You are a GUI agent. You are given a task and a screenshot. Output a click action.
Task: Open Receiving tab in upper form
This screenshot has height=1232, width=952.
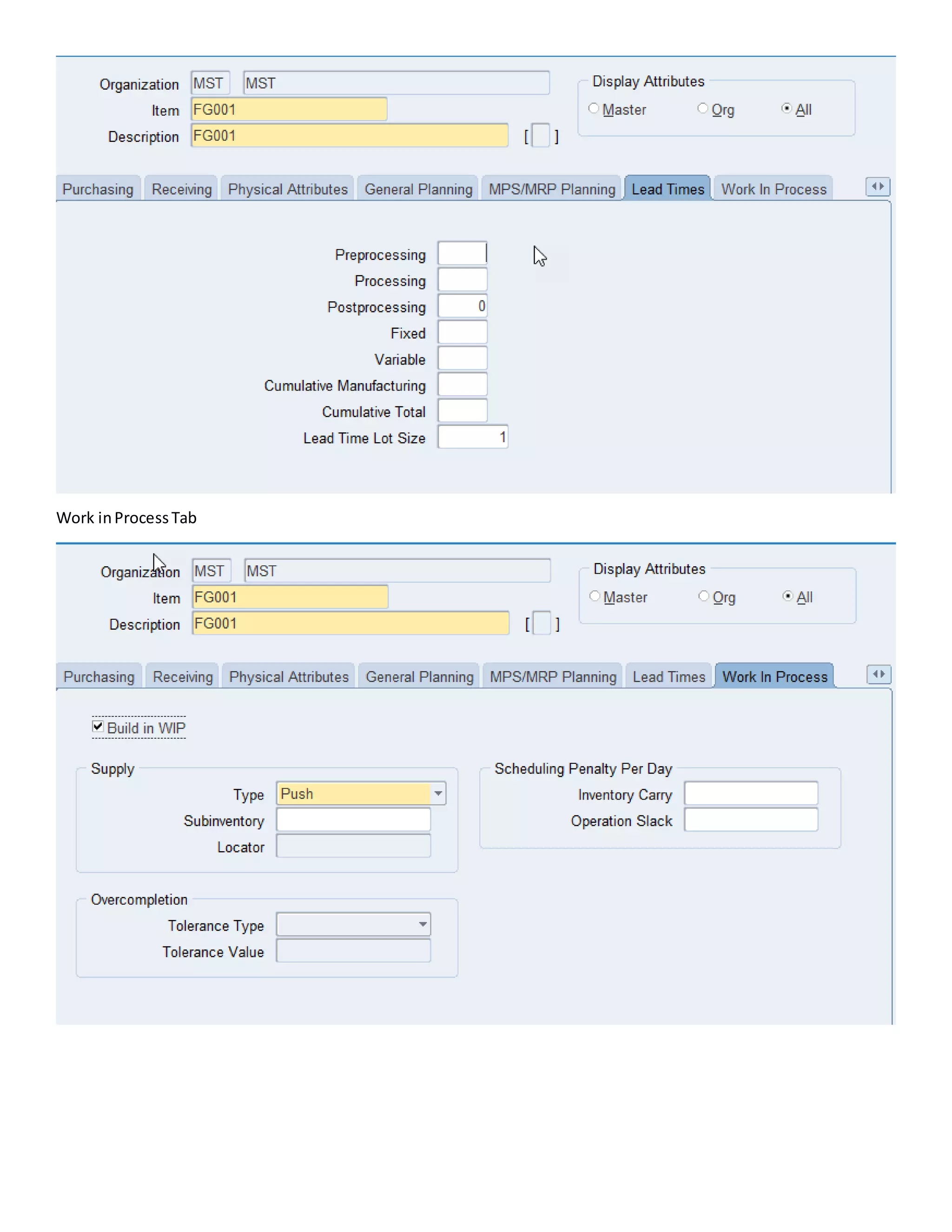(182, 189)
